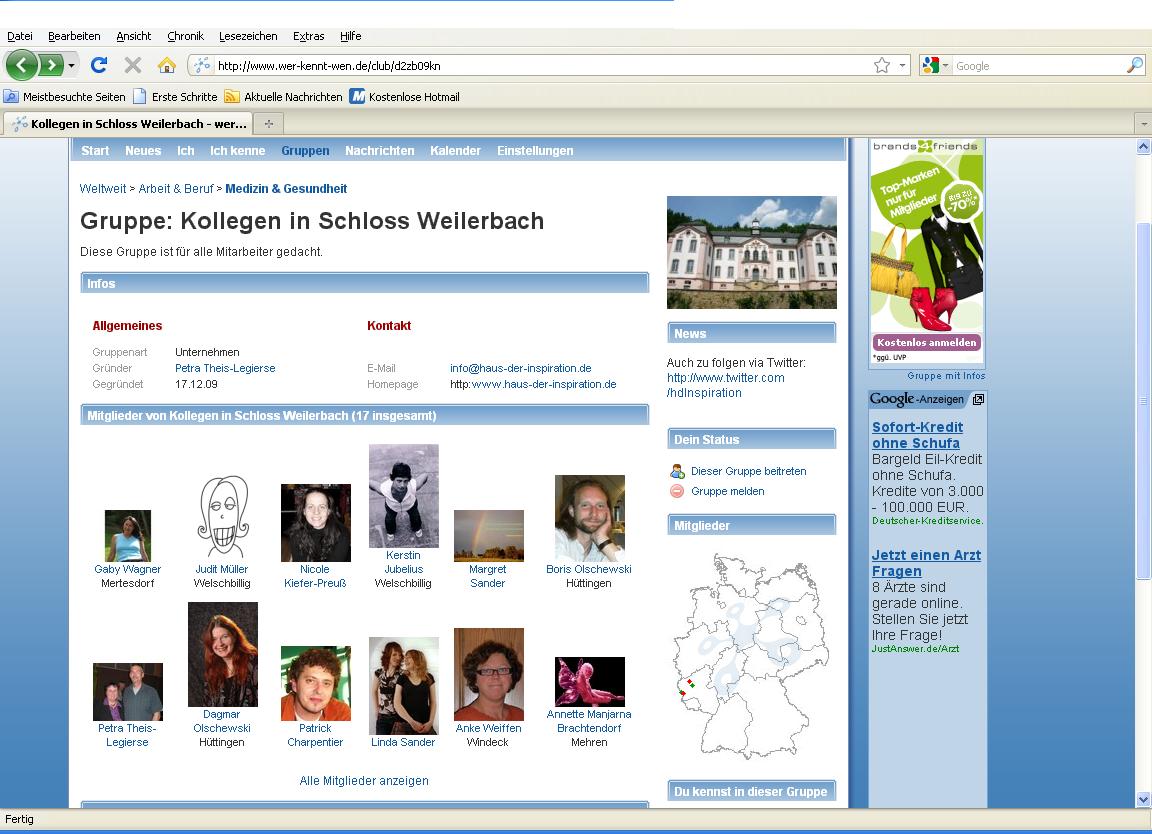Click the search magnifier icon

[1134, 65]
